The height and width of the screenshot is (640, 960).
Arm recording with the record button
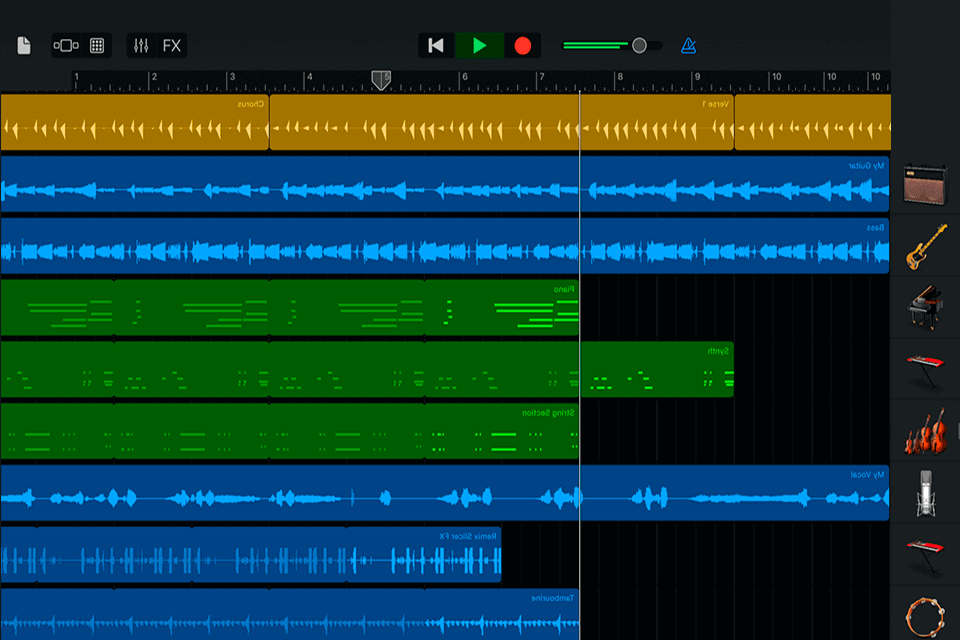[522, 45]
